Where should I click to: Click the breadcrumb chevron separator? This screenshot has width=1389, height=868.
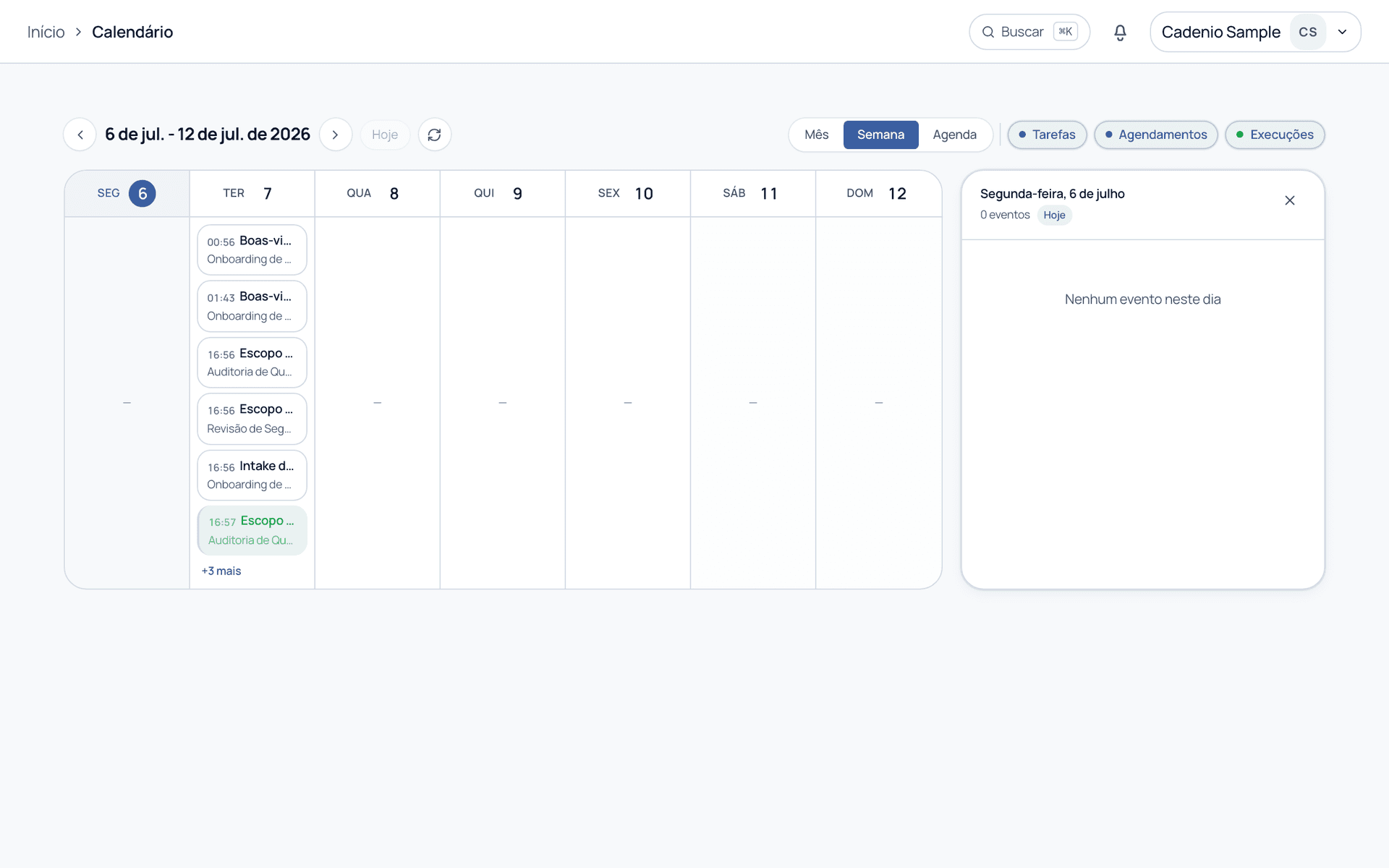[x=78, y=32]
